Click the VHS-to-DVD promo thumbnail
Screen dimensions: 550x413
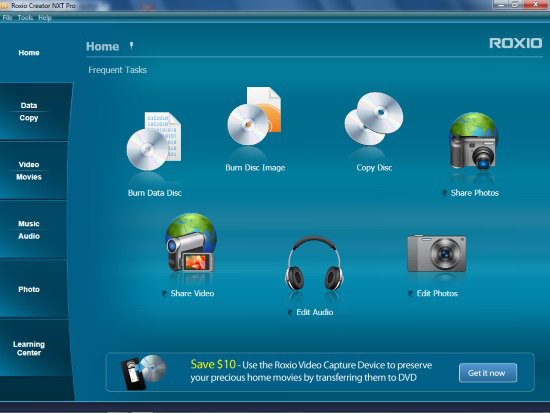coord(143,372)
